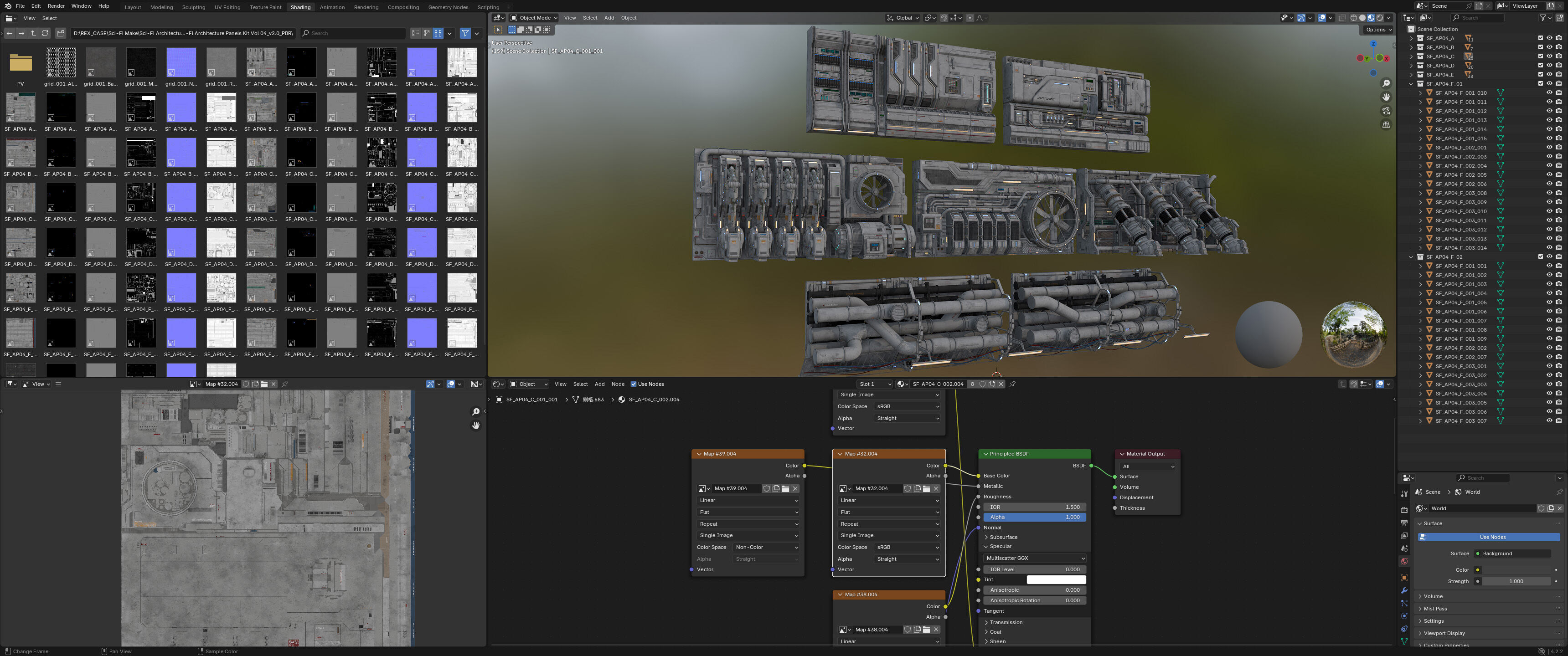The image size is (1568, 656).
Task: Click the viewport zoom magnifier icon
Action: point(1386,83)
